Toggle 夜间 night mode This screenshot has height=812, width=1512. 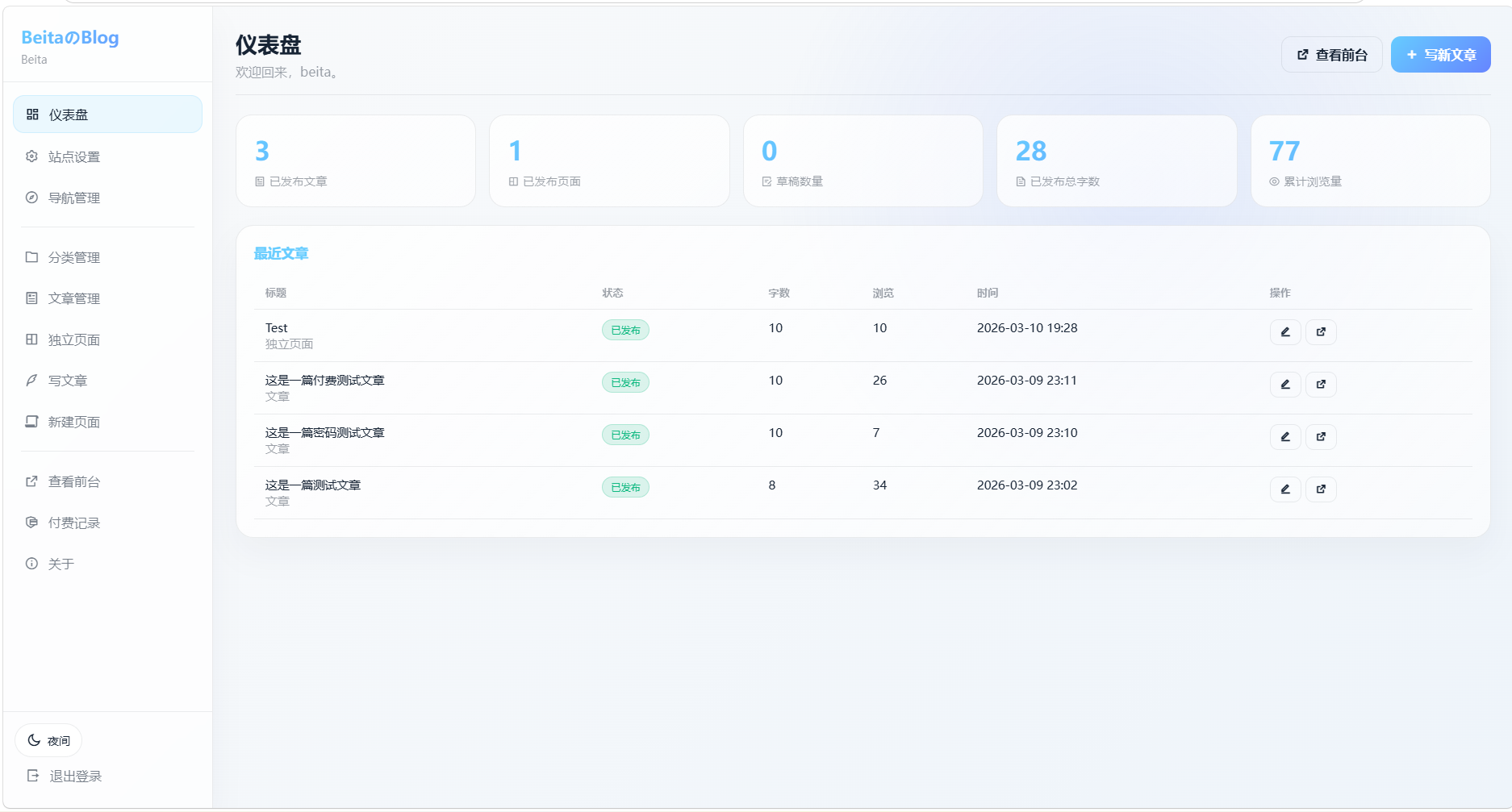[x=48, y=740]
